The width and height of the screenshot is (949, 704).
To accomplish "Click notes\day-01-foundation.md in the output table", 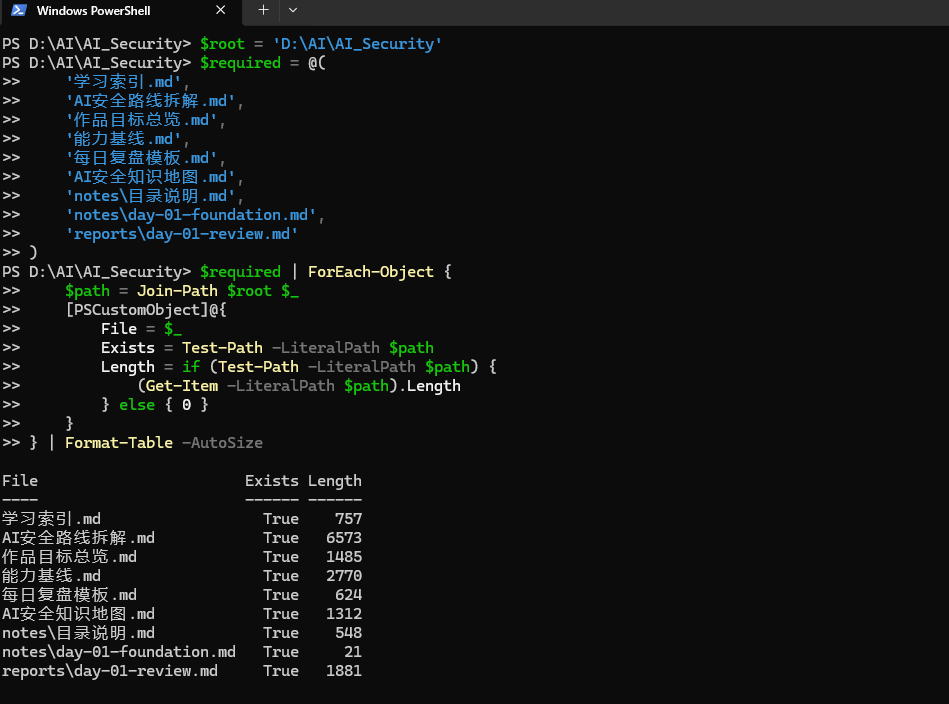I will (x=119, y=652).
